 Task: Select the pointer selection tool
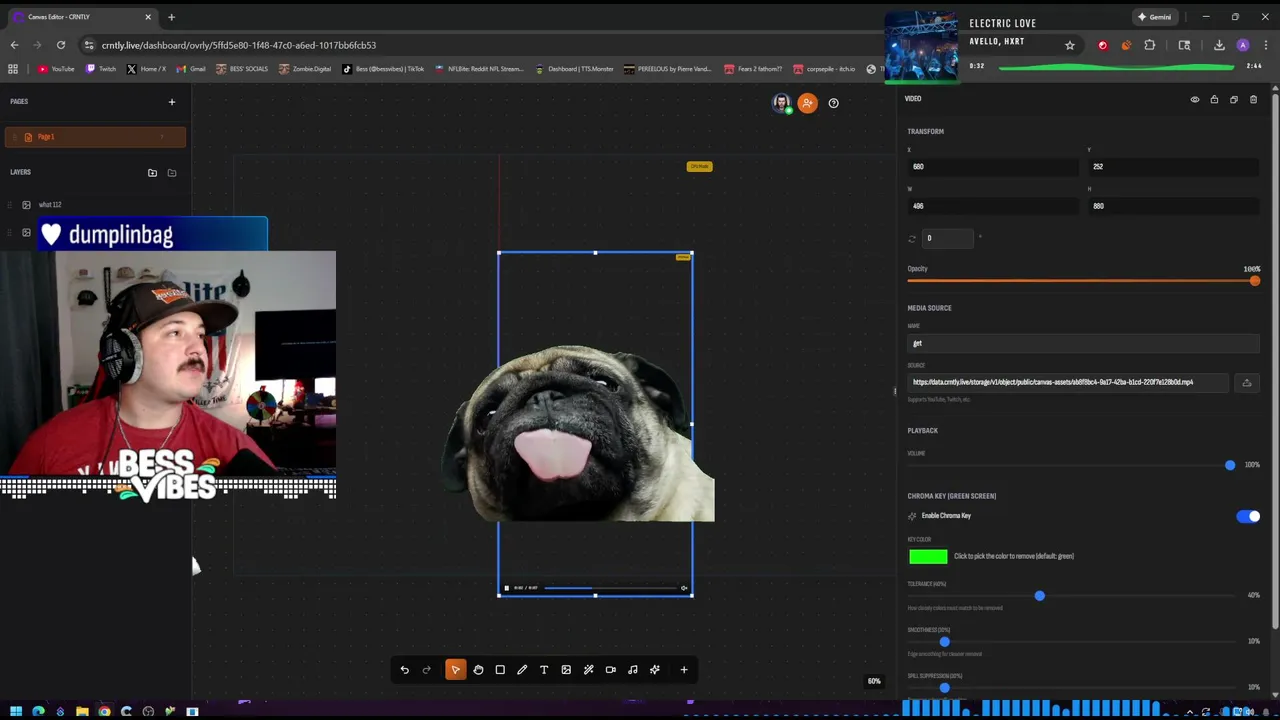(455, 670)
